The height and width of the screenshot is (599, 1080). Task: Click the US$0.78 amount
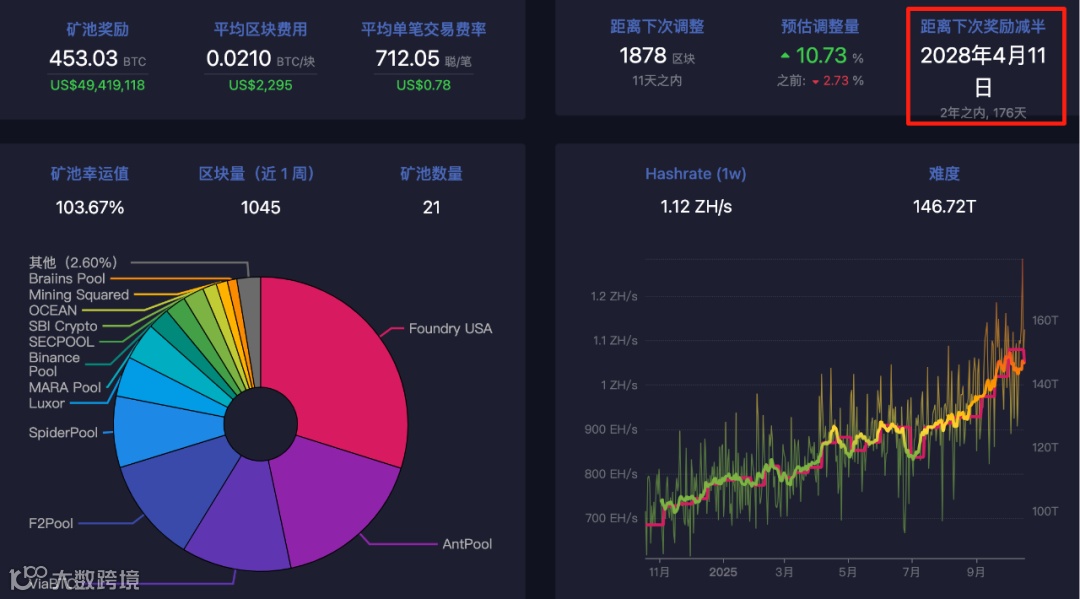(x=424, y=85)
